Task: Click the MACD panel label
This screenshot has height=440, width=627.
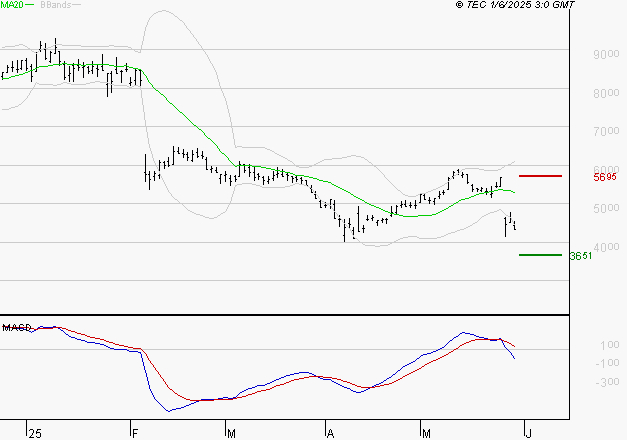Action: click(16, 328)
